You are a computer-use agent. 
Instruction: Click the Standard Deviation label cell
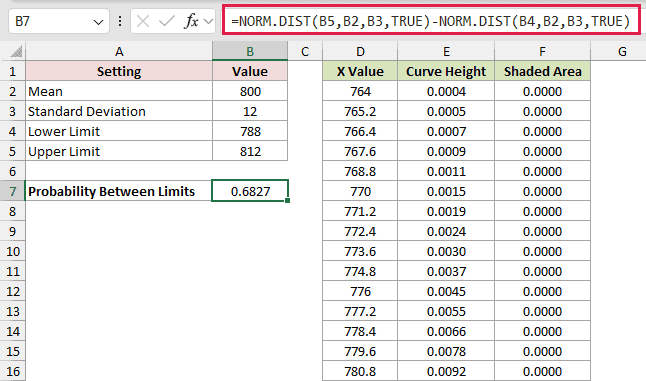[119, 111]
